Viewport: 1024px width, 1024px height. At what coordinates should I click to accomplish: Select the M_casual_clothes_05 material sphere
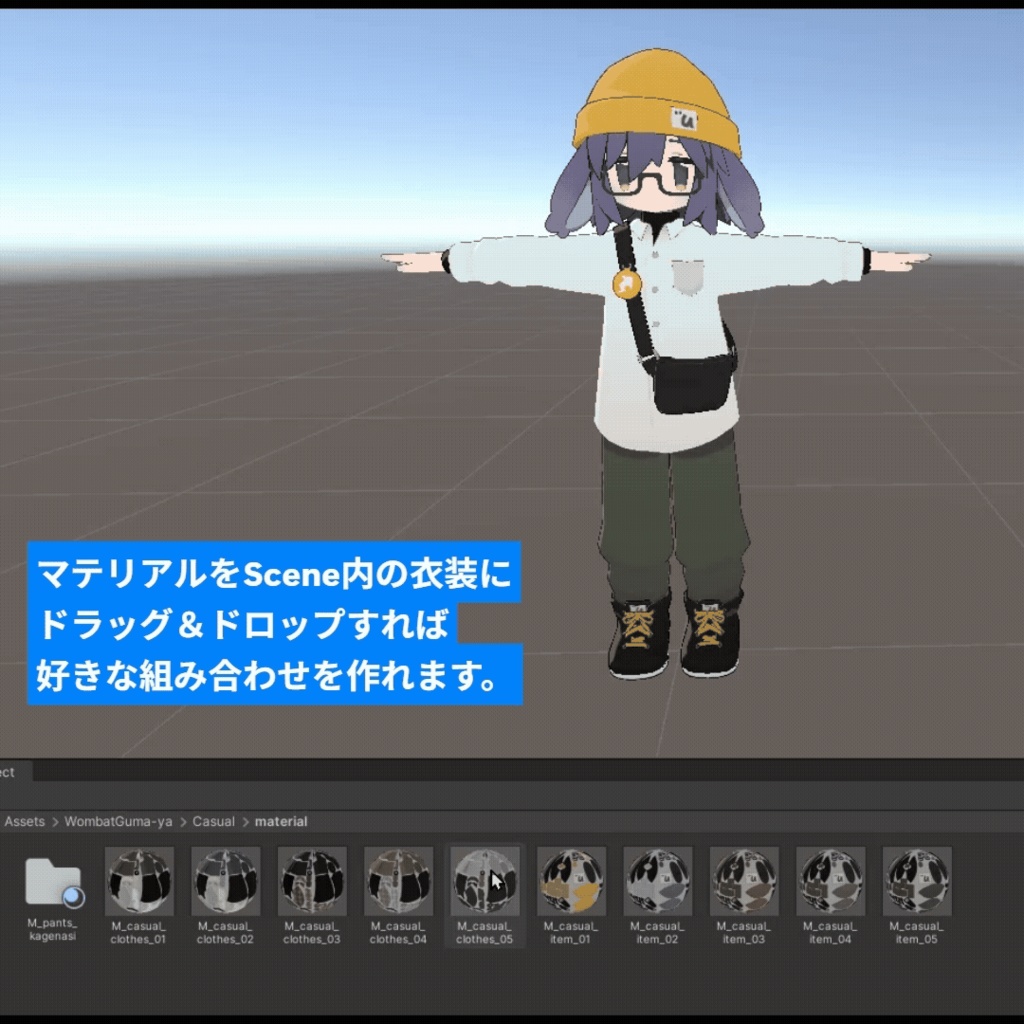[x=487, y=883]
